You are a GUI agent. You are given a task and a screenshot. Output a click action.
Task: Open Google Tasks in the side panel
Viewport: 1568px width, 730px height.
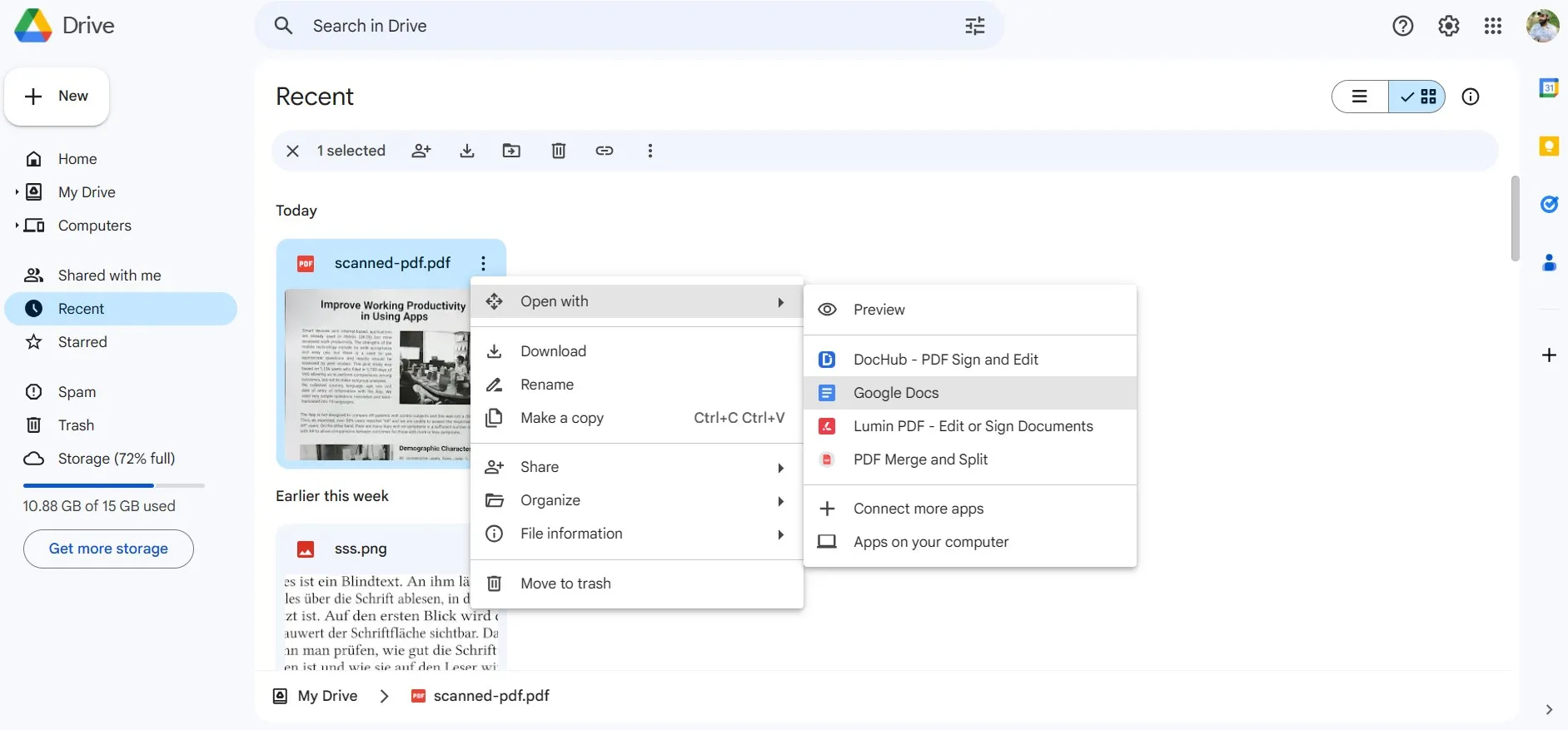click(x=1549, y=204)
